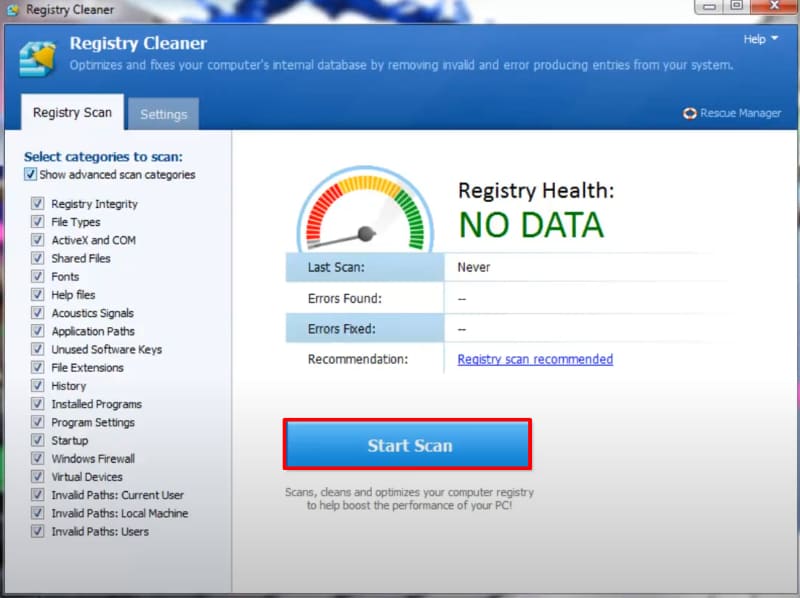Toggle Invalid Paths: Current User
800x598 pixels.
[37, 495]
